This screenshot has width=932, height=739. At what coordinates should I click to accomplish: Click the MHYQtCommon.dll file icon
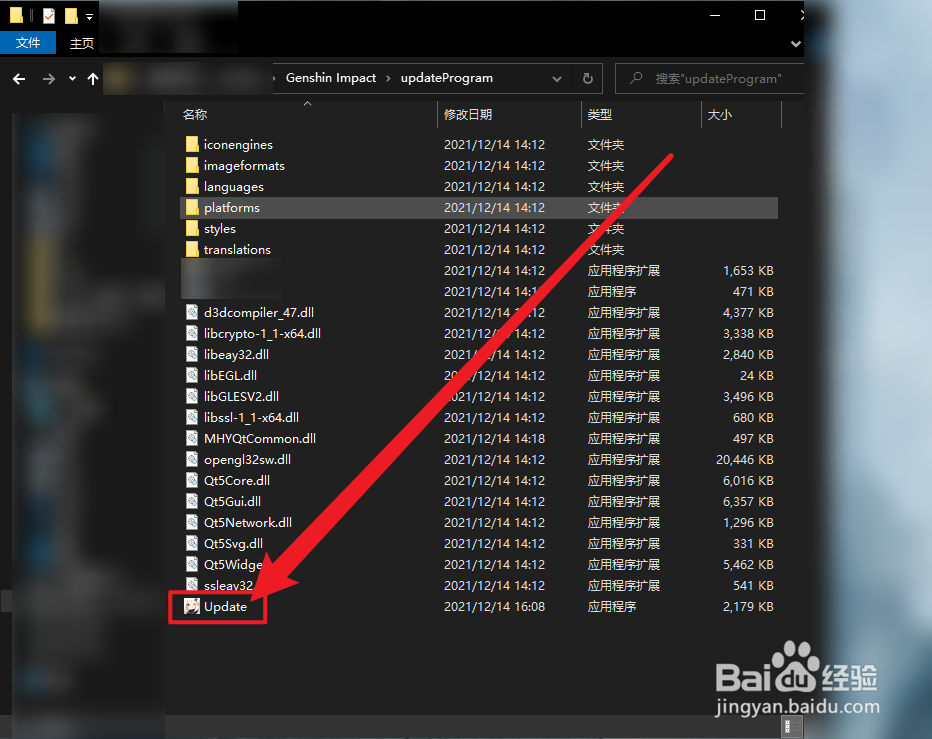coord(192,438)
